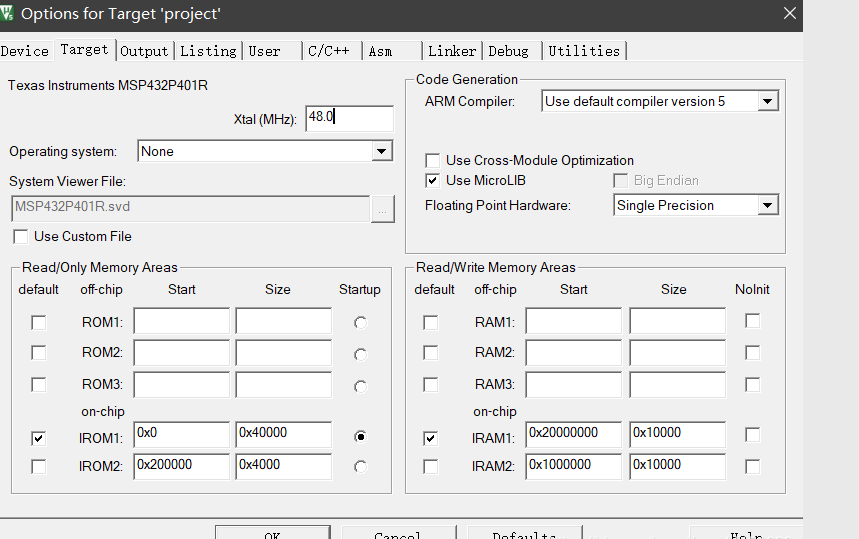Switch to the Device tab
Screen dimensions: 859x539
(x=25, y=51)
